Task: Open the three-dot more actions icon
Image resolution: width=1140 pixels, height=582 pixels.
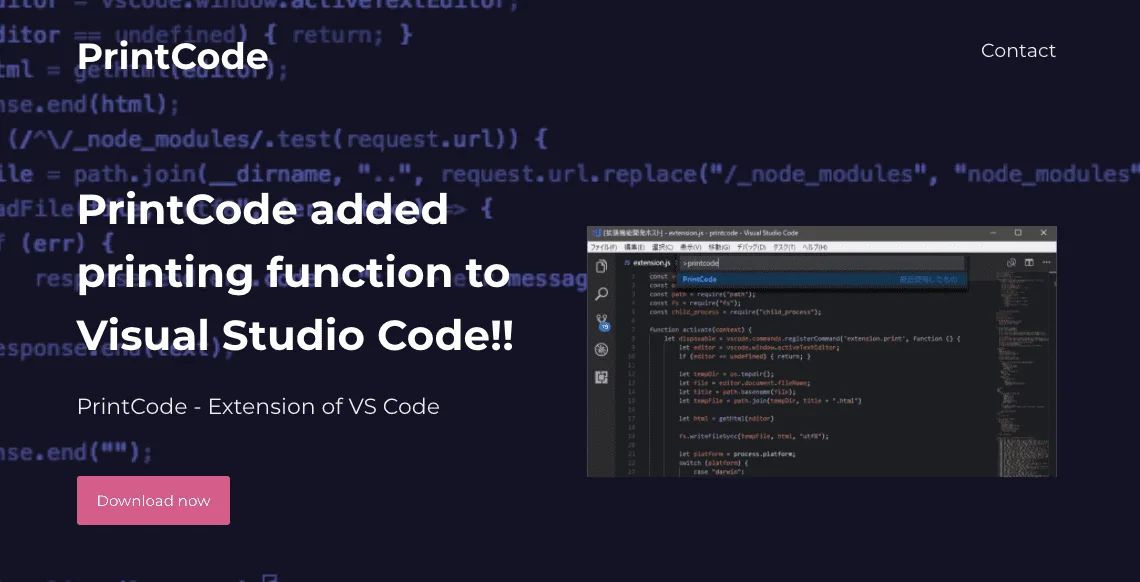Action: coord(1046,262)
